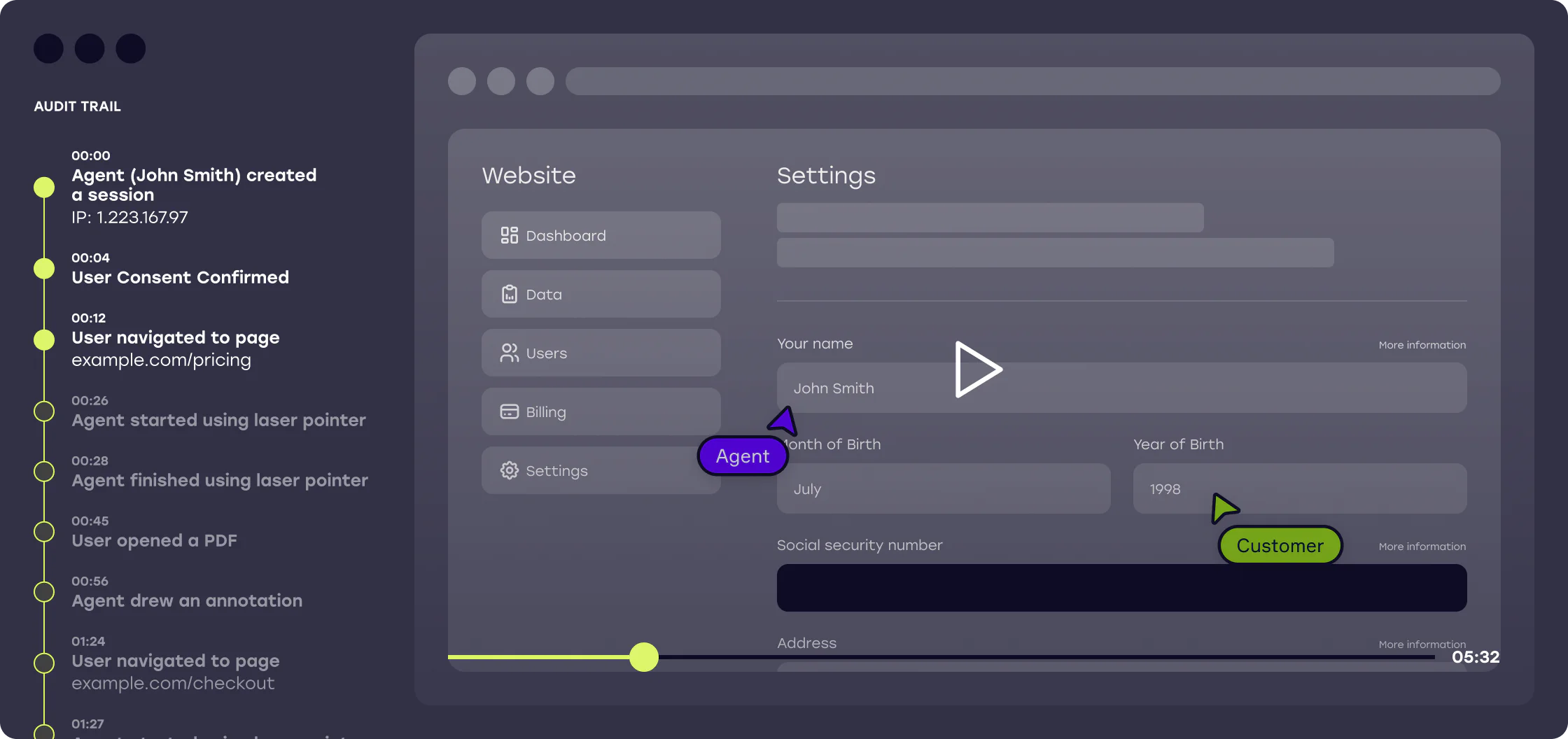This screenshot has height=739, width=1568.
Task: Click the Data clipboard icon
Action: click(x=509, y=294)
